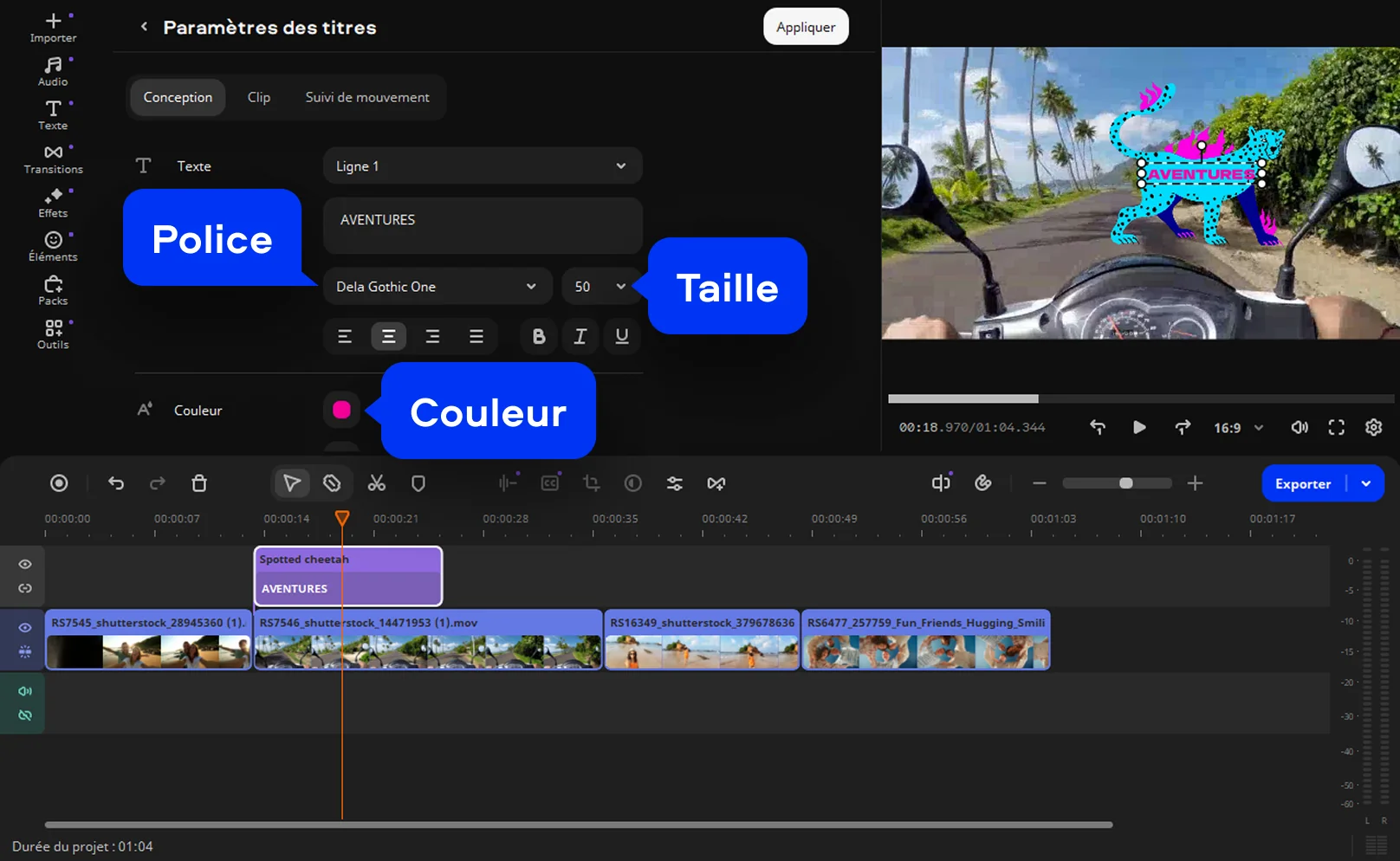Delete the selected clip with trash icon
The height and width of the screenshot is (861, 1400).
click(x=199, y=483)
